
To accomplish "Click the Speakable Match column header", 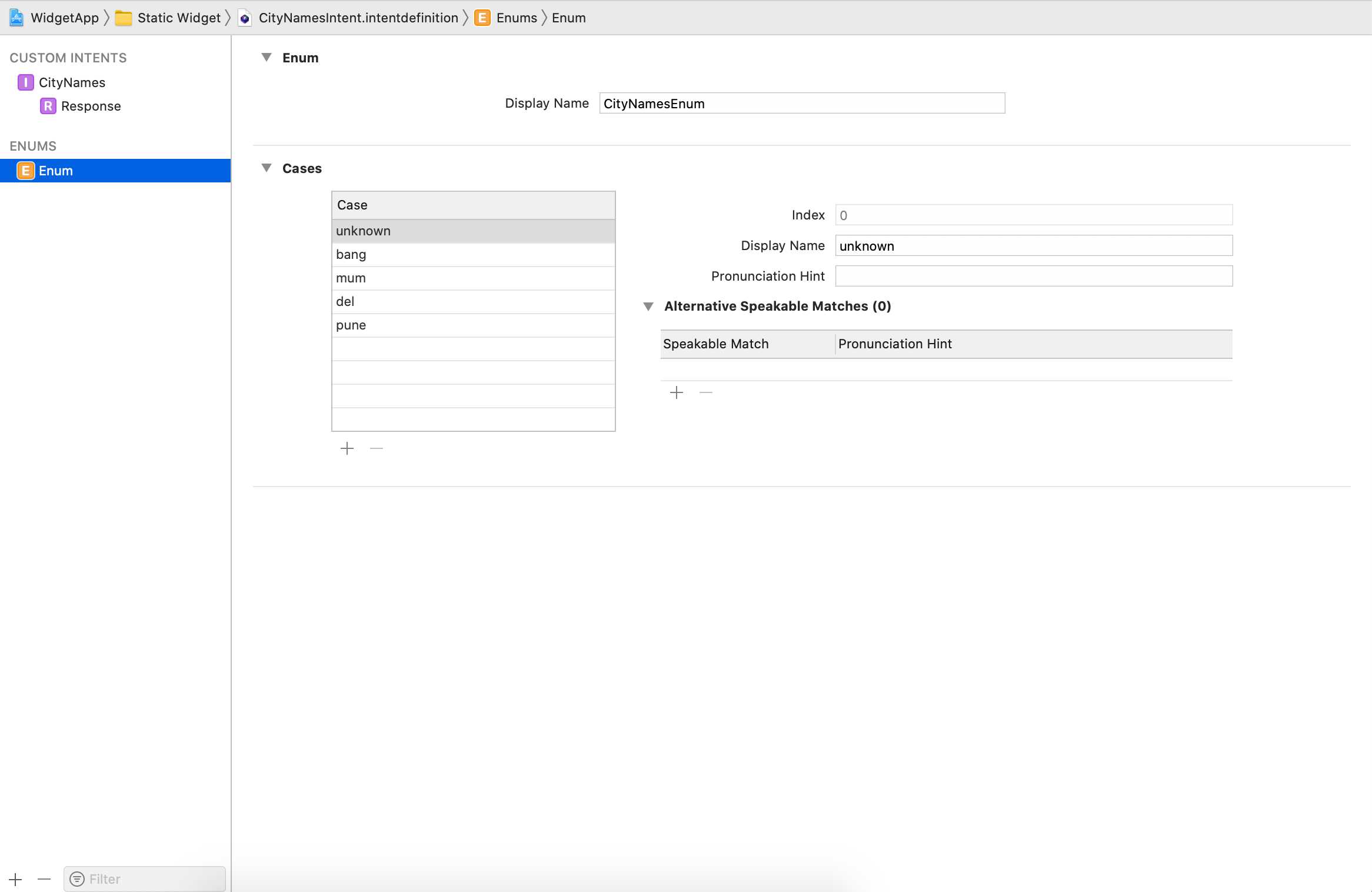I will tap(747, 344).
